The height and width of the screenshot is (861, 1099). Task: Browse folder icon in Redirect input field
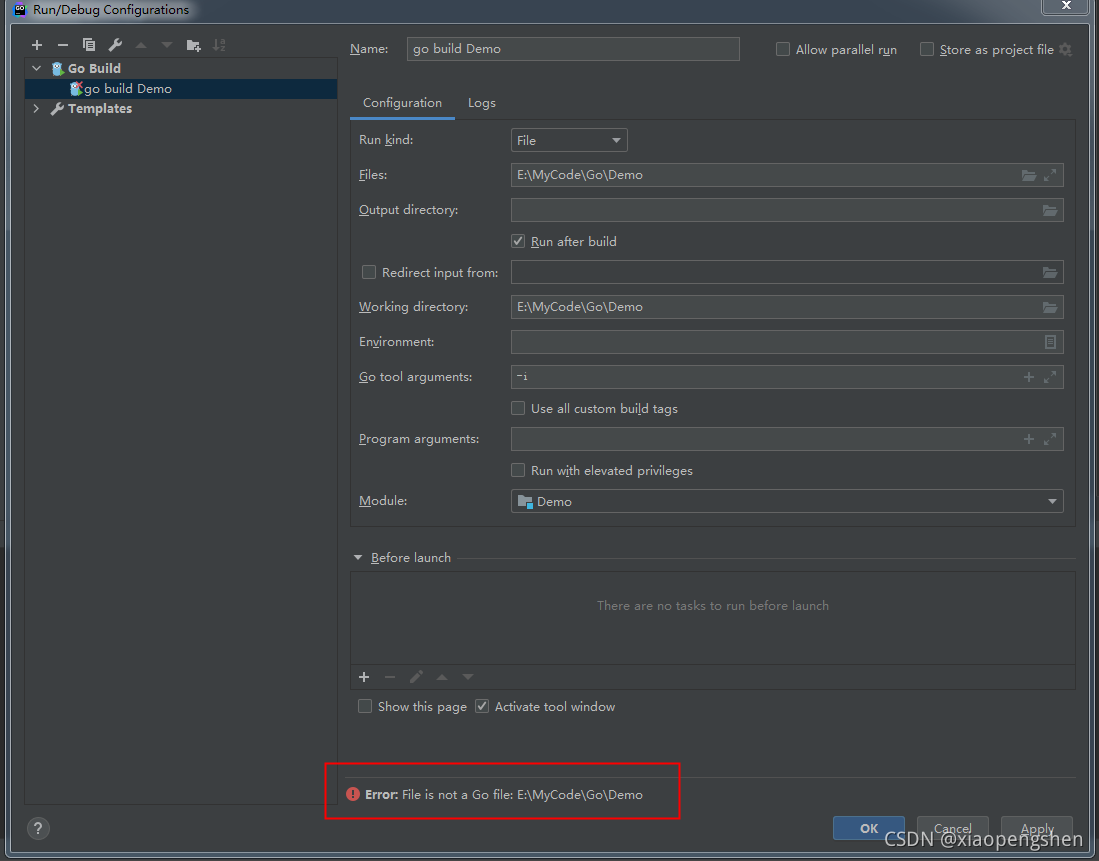(x=1050, y=272)
